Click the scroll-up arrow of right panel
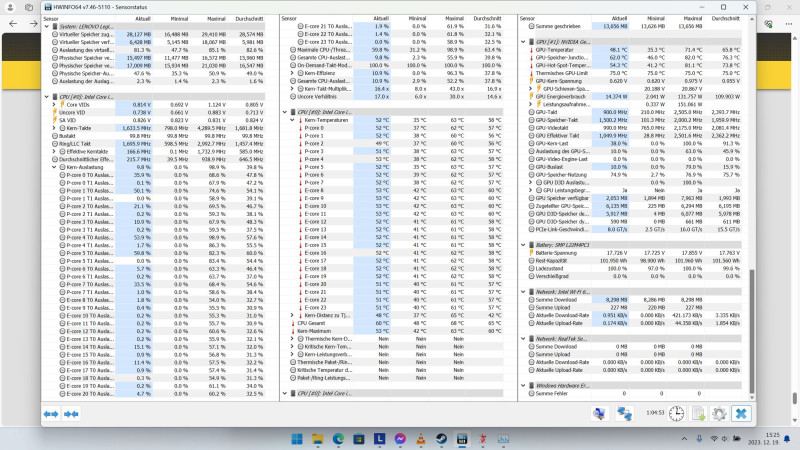The image size is (800, 450). point(752,19)
